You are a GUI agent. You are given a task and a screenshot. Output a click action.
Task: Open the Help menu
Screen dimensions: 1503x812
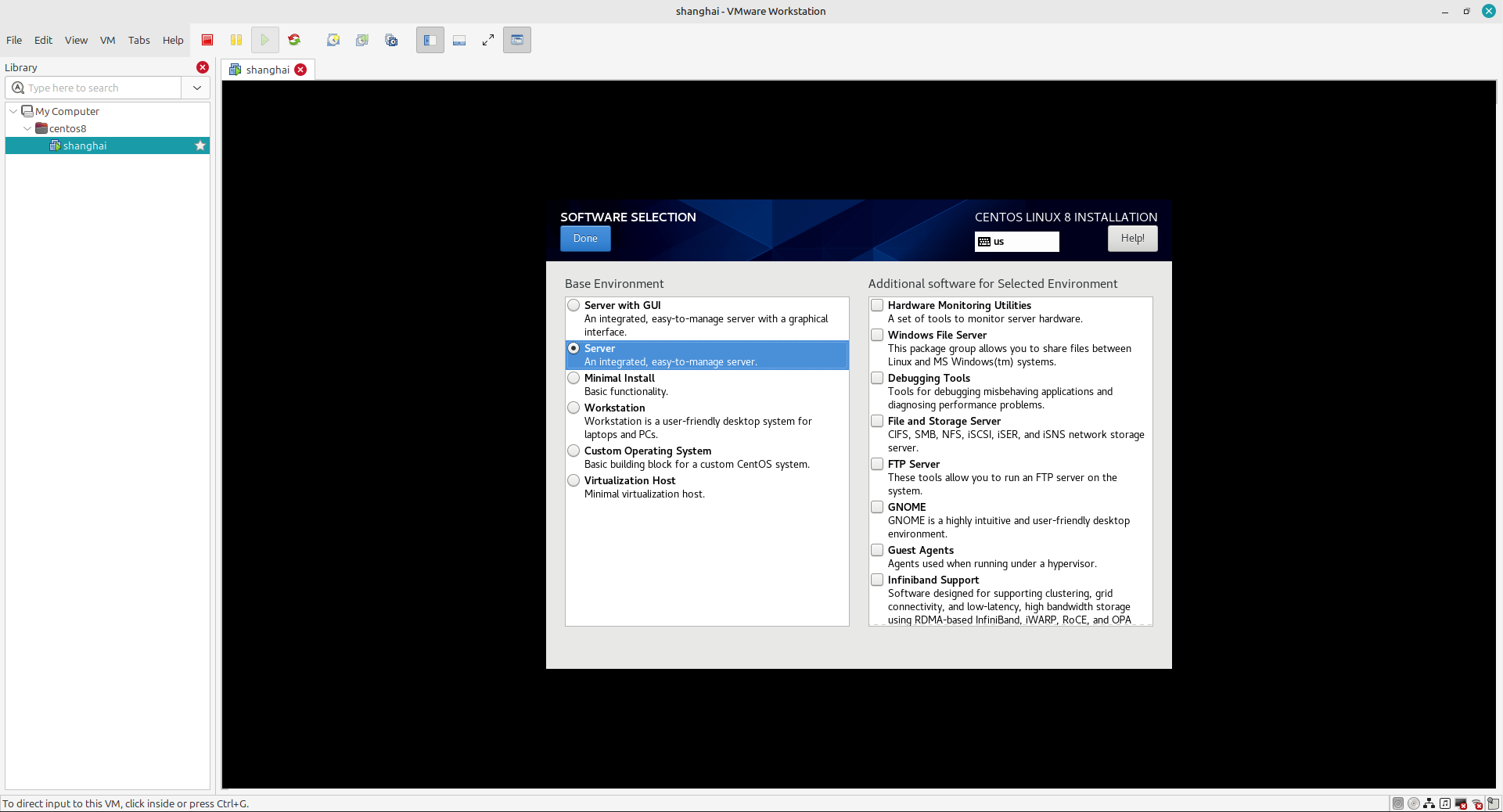click(x=173, y=40)
